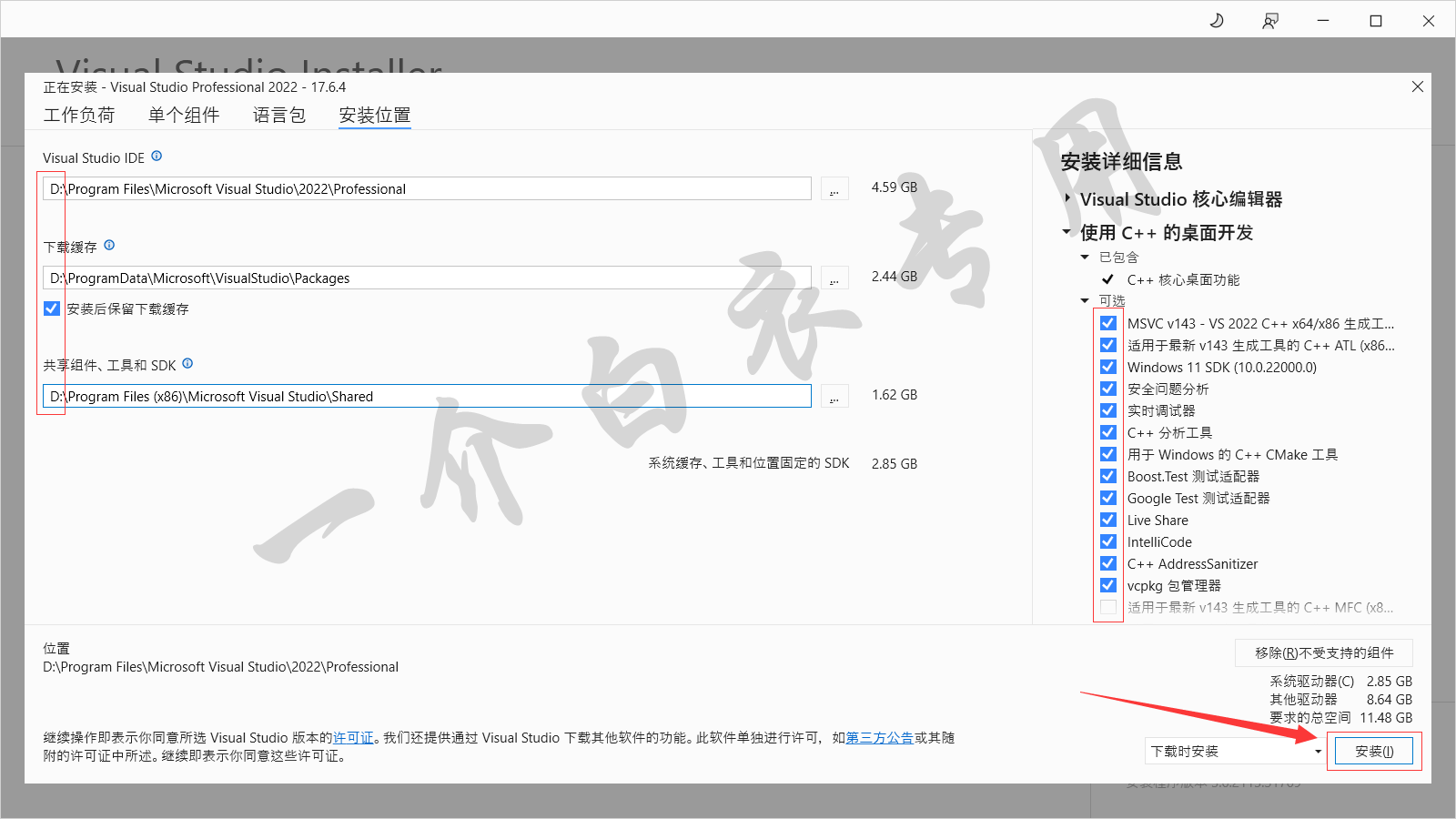Click 其他驱动器 8.64 GB text

pyautogui.click(x=1341, y=700)
